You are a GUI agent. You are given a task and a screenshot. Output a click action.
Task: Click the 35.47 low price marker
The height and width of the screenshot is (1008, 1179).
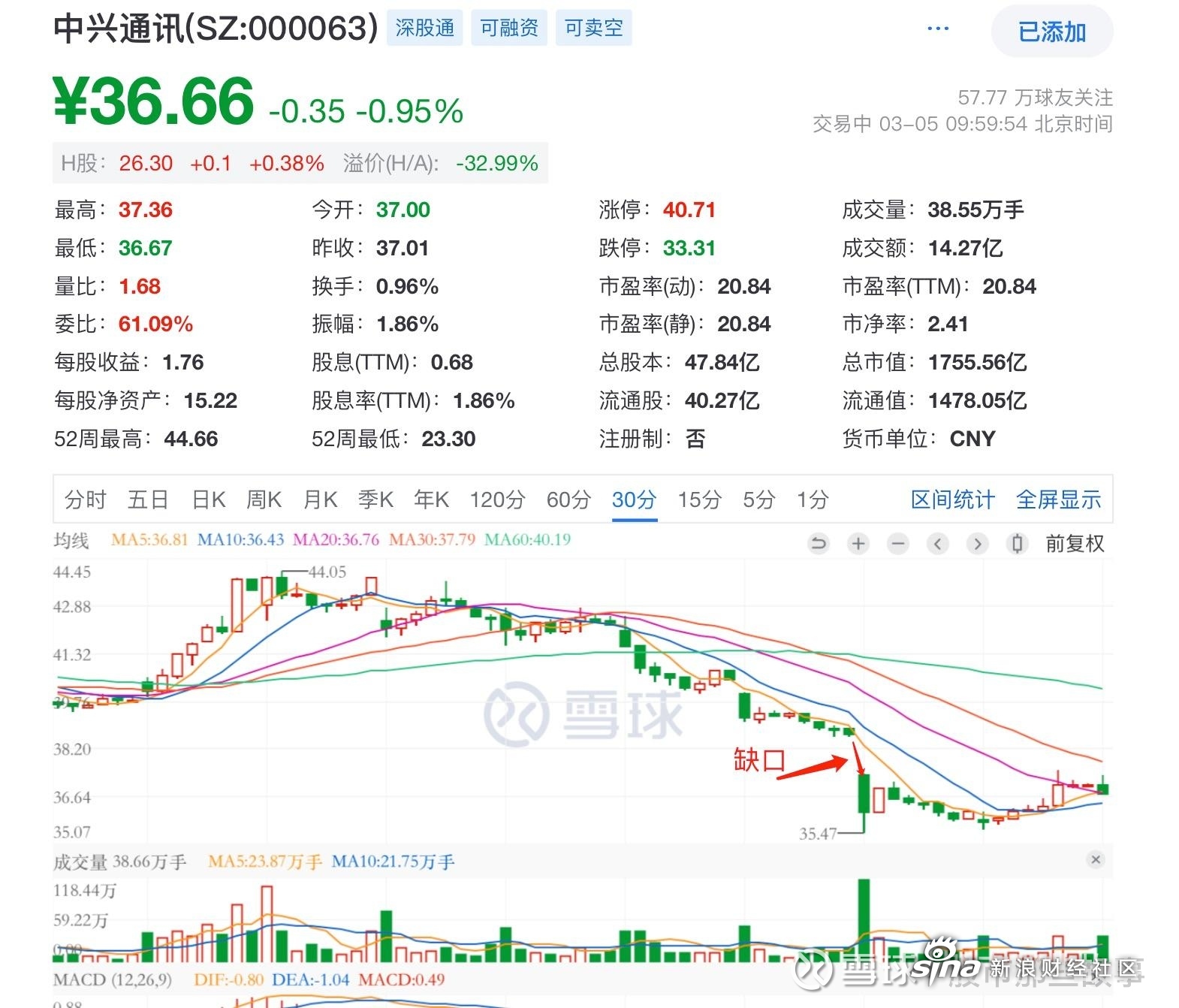818,833
